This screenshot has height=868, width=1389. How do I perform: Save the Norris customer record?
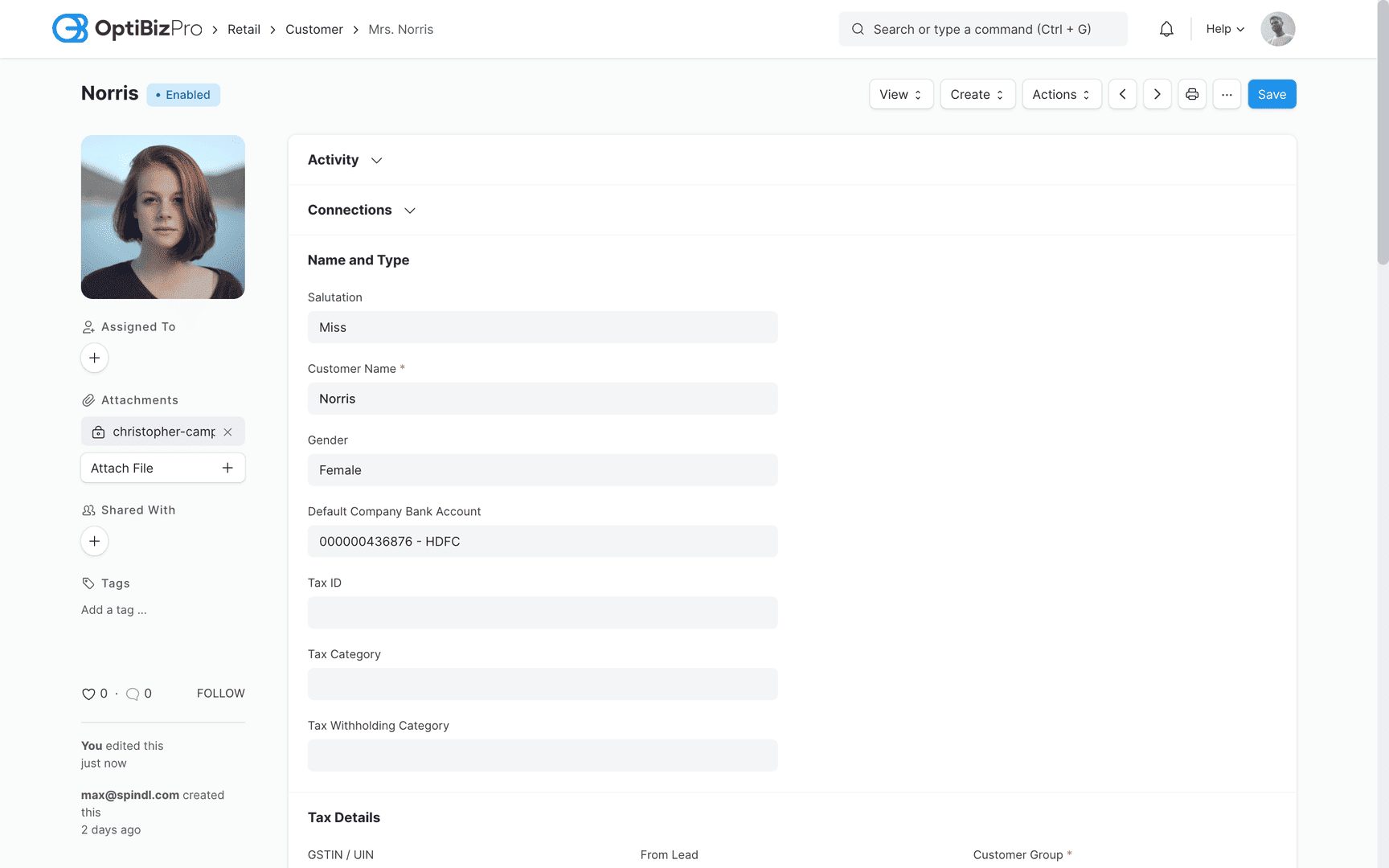point(1272,94)
